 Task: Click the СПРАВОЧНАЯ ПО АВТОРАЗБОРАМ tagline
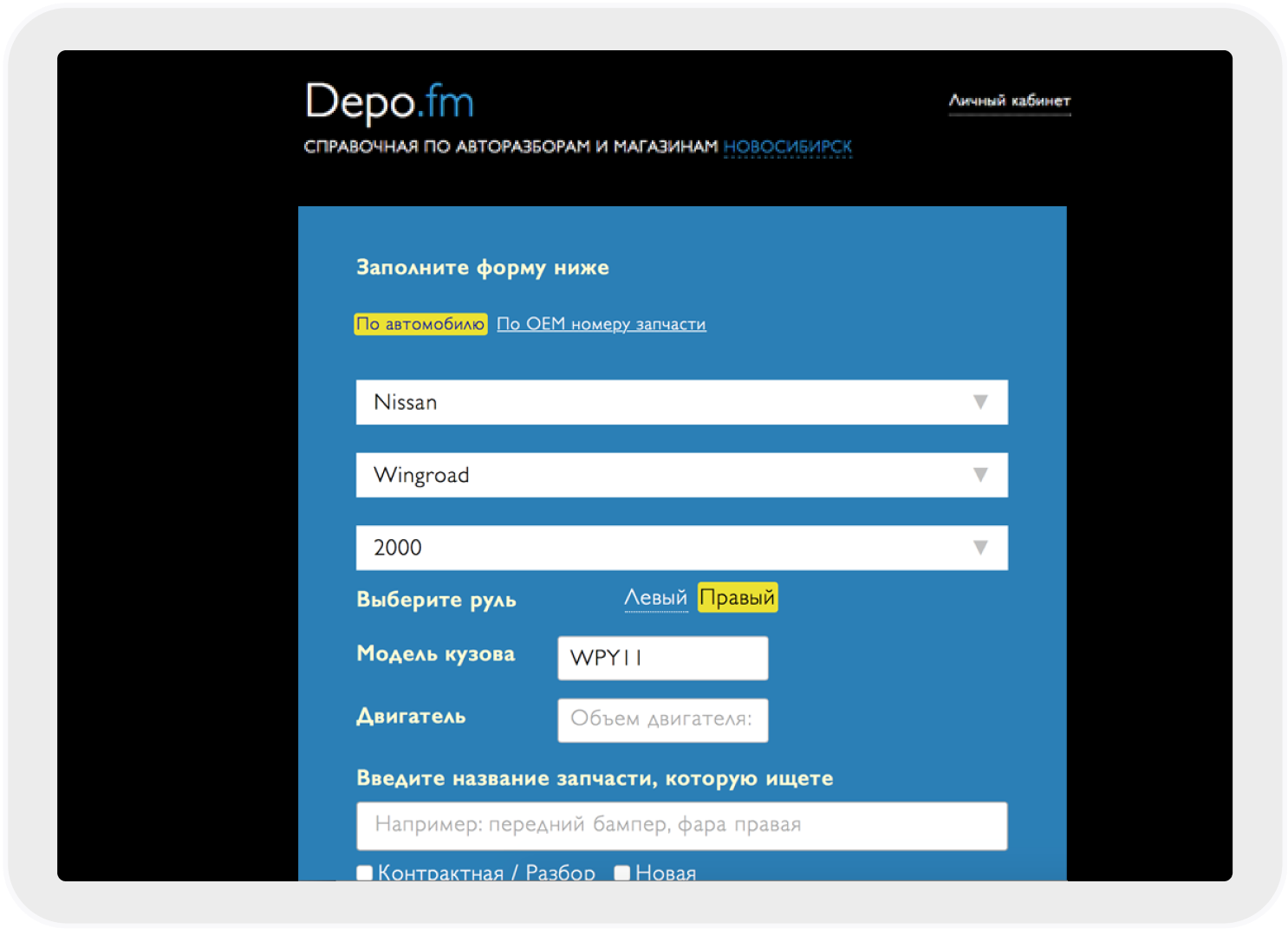pos(511,146)
